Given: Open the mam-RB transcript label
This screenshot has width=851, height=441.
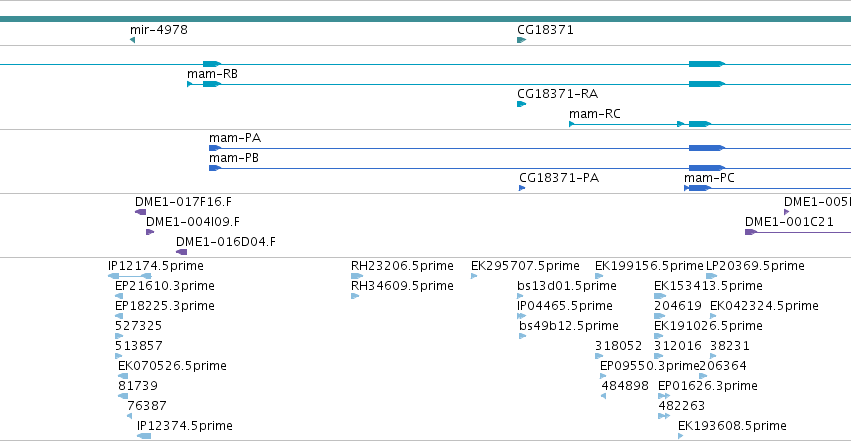Looking at the screenshot, I should point(212,74).
